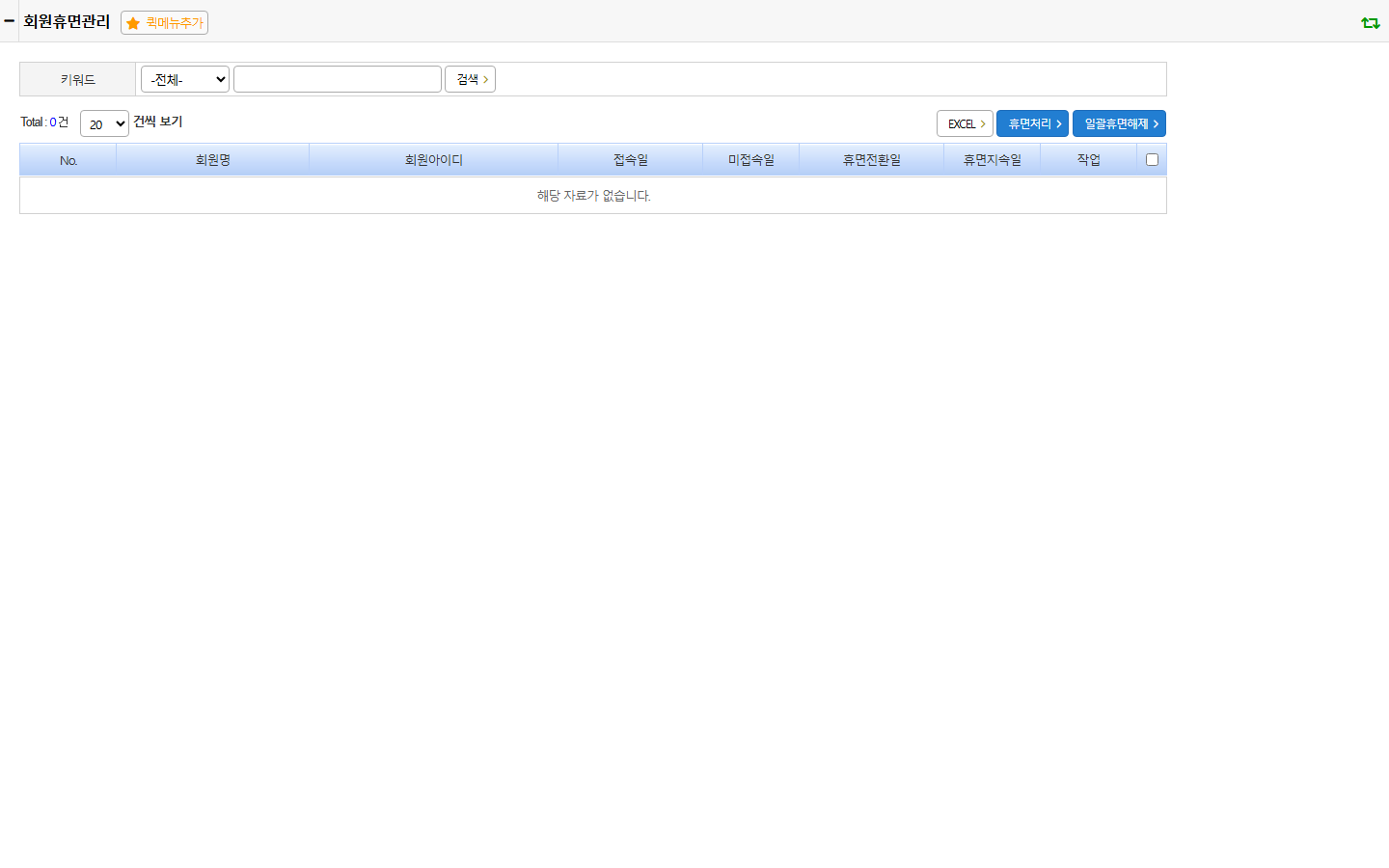Viewport: 1389px width, 868px height.
Task: Open the -전체- keyword dropdown
Action: point(185,79)
